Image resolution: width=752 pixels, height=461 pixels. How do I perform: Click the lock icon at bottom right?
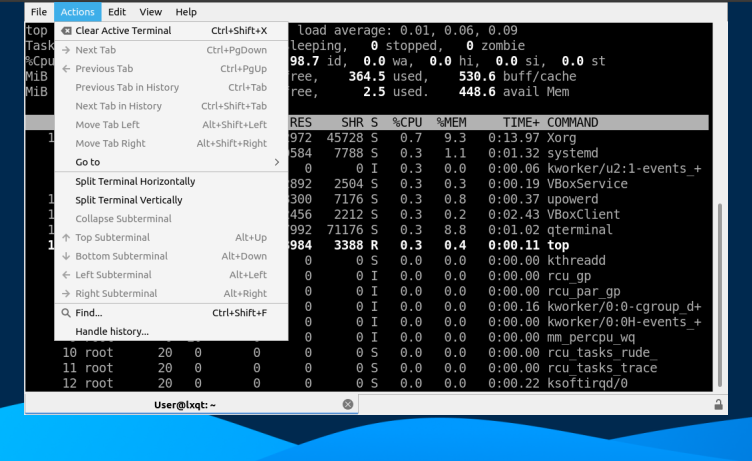pos(718,404)
